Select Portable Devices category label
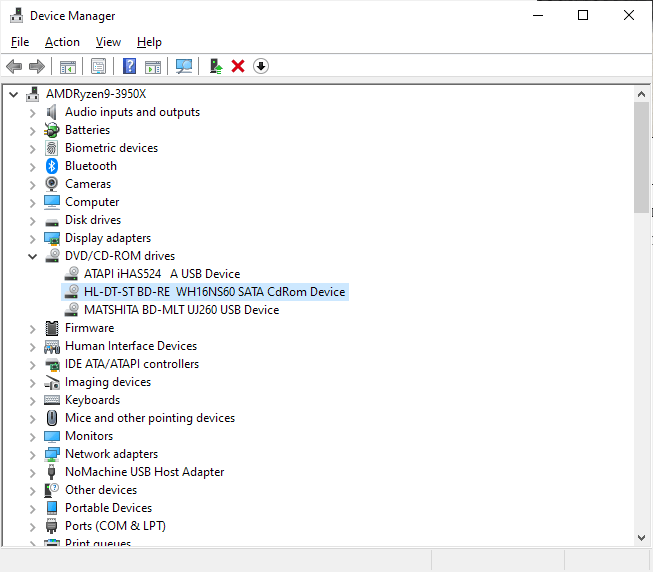Screen dimensions: 653x572 click(x=108, y=508)
